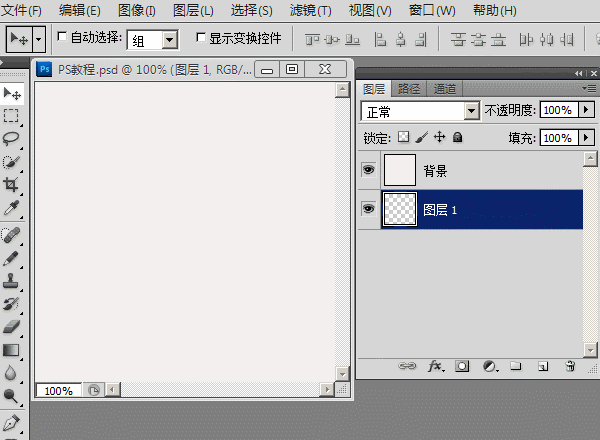Open the 不透明度 slider arrow
The height and width of the screenshot is (440, 600).
point(586,110)
